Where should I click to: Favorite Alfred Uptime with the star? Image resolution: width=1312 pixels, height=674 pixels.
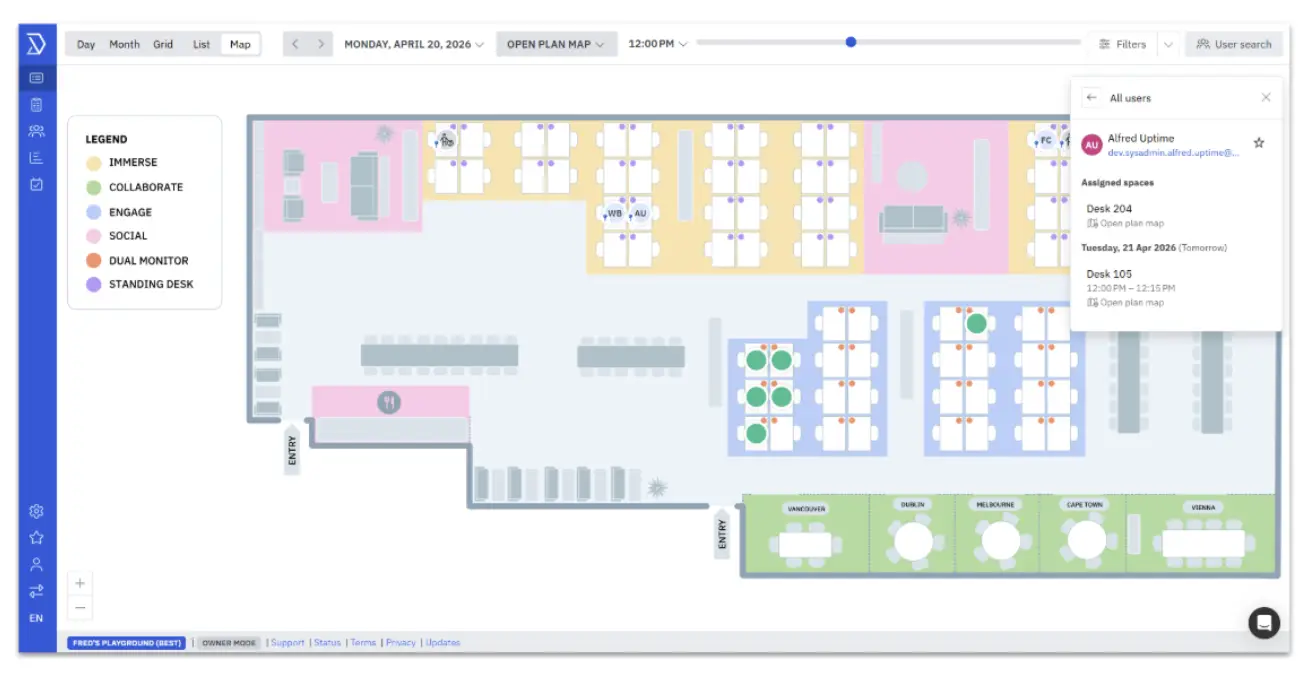click(1259, 143)
